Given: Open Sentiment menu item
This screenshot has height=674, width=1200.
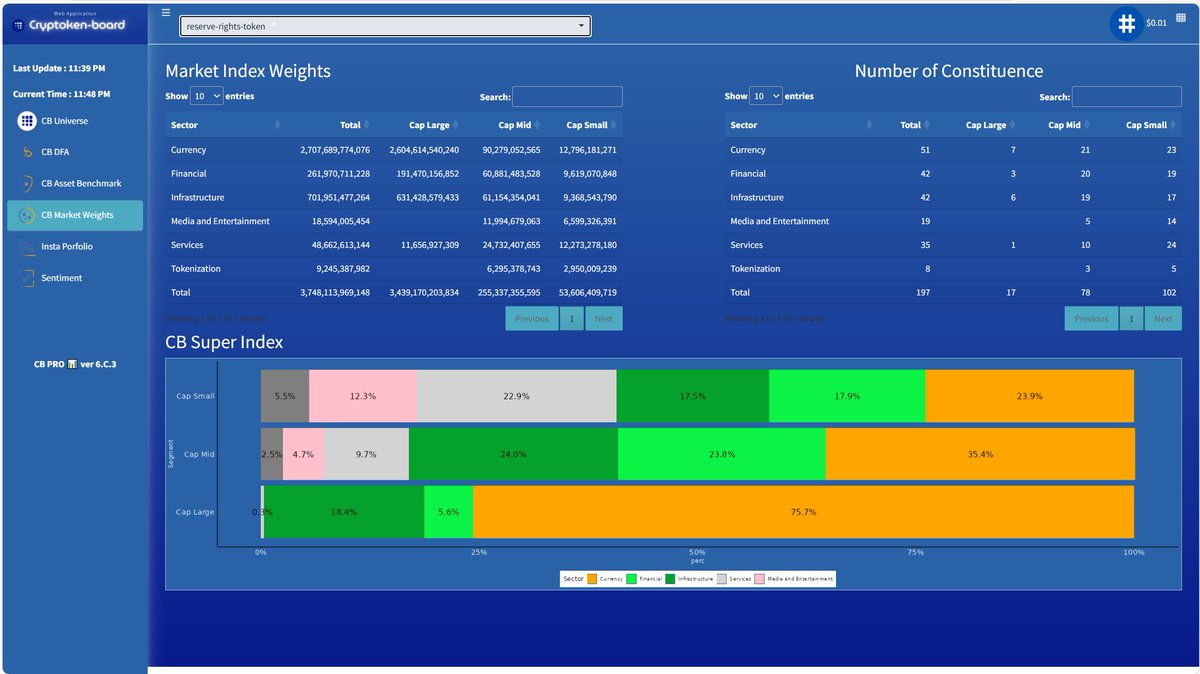Looking at the screenshot, I should click(75, 277).
